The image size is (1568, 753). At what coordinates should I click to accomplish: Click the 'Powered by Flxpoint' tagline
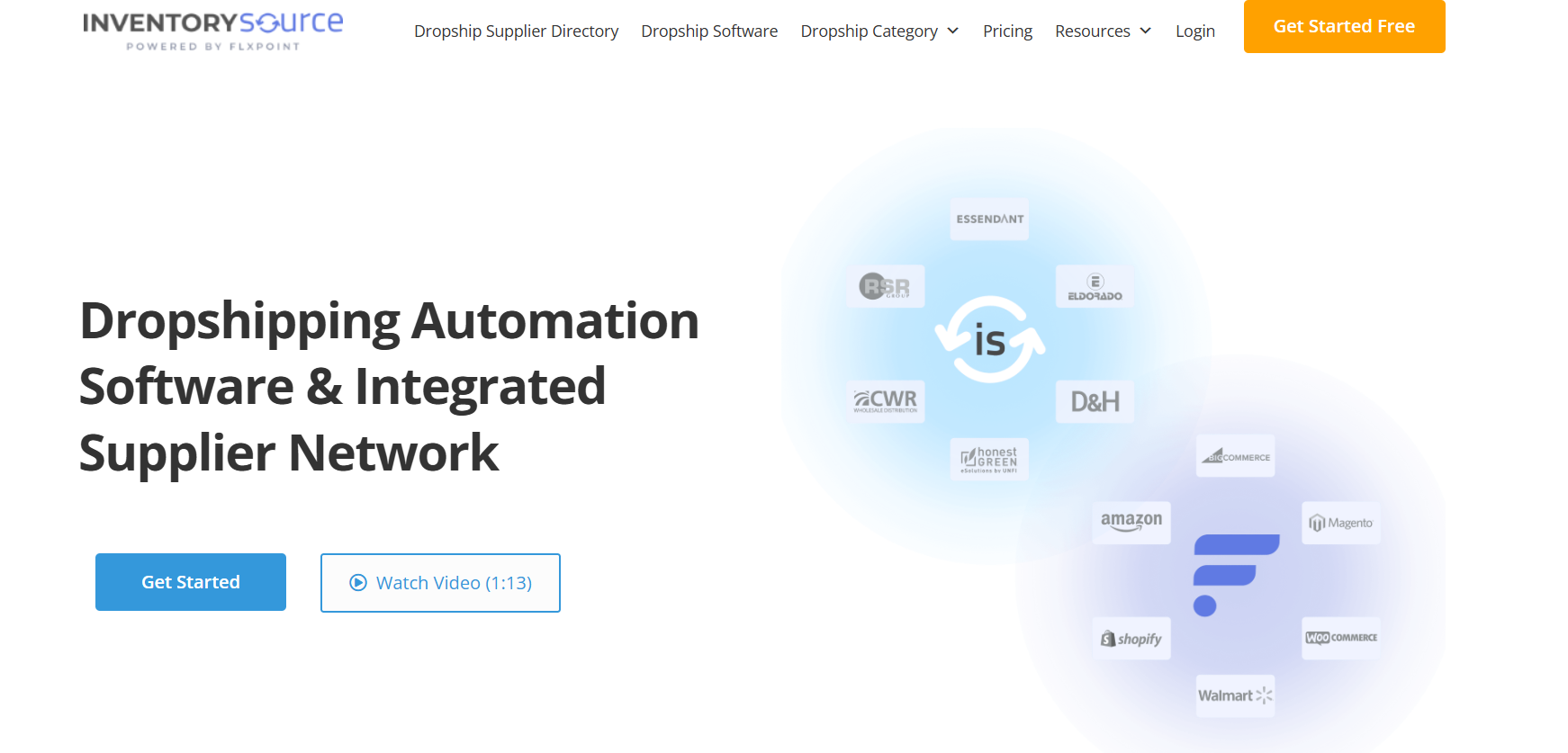(212, 47)
